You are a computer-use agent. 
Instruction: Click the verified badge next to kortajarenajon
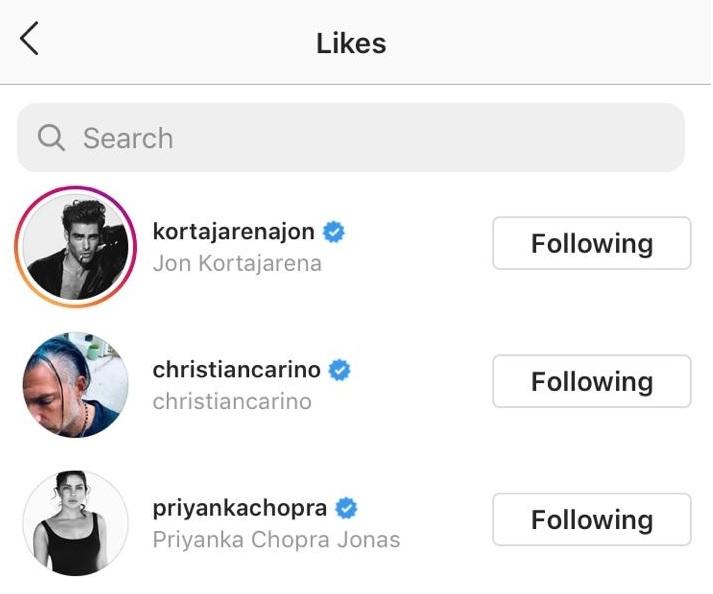(x=334, y=232)
